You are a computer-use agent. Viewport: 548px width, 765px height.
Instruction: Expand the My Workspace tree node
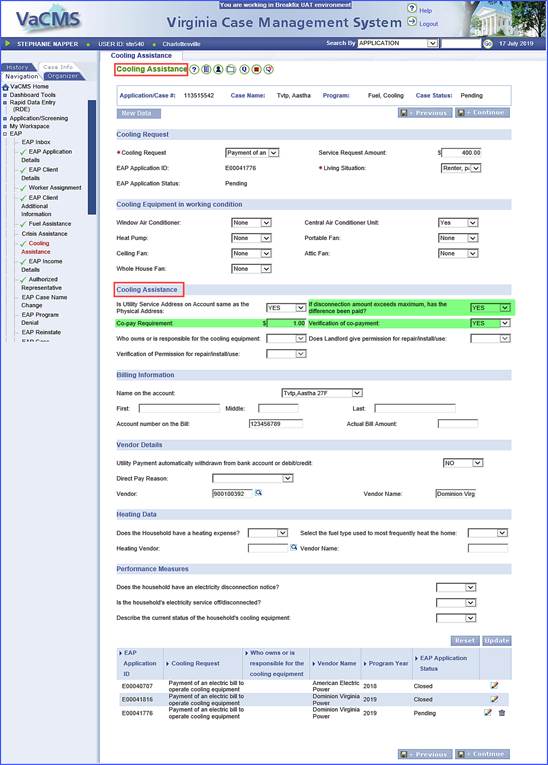point(5,126)
